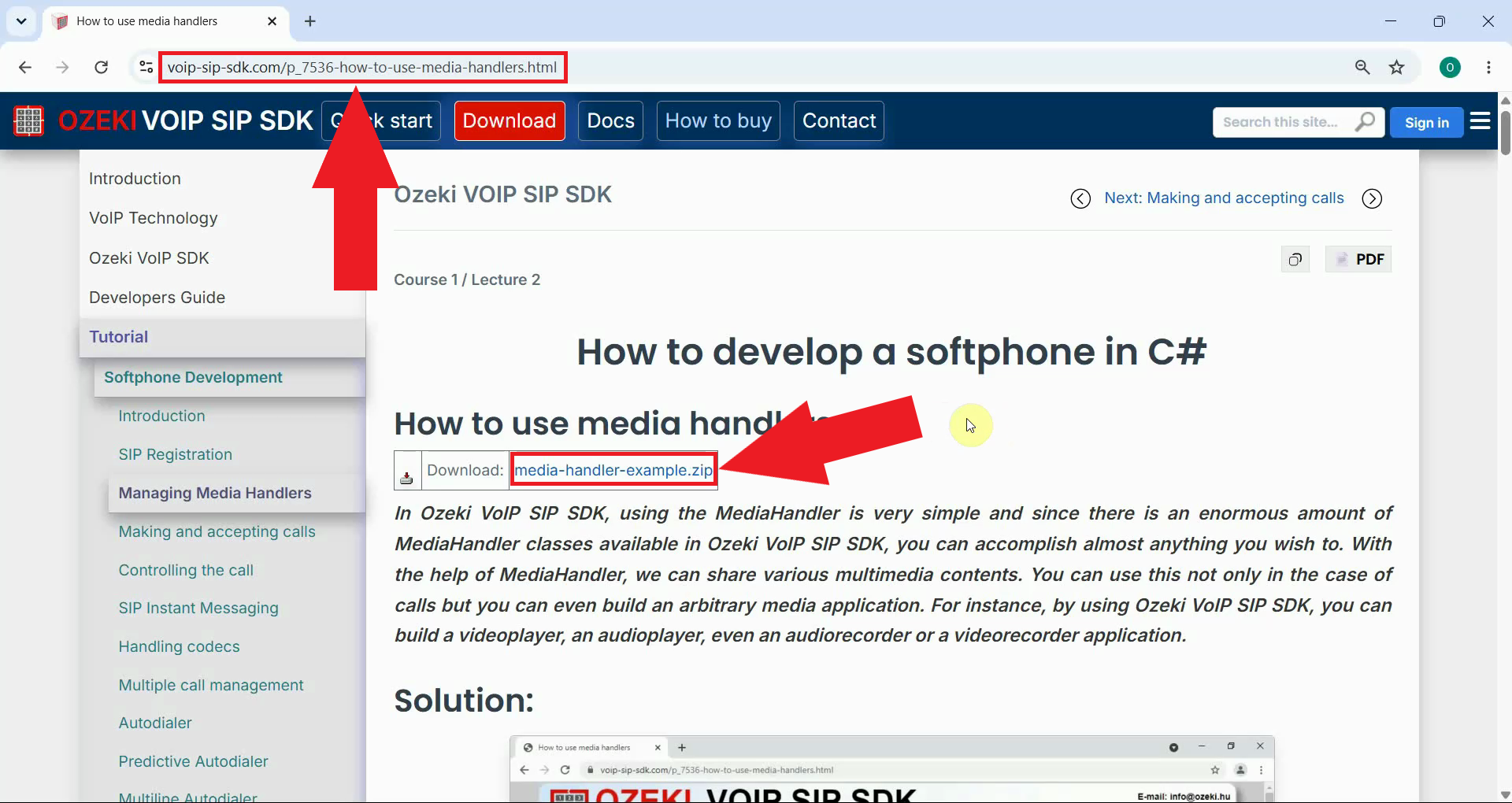Click the Course 1 / Lecture 2 text

(x=467, y=279)
